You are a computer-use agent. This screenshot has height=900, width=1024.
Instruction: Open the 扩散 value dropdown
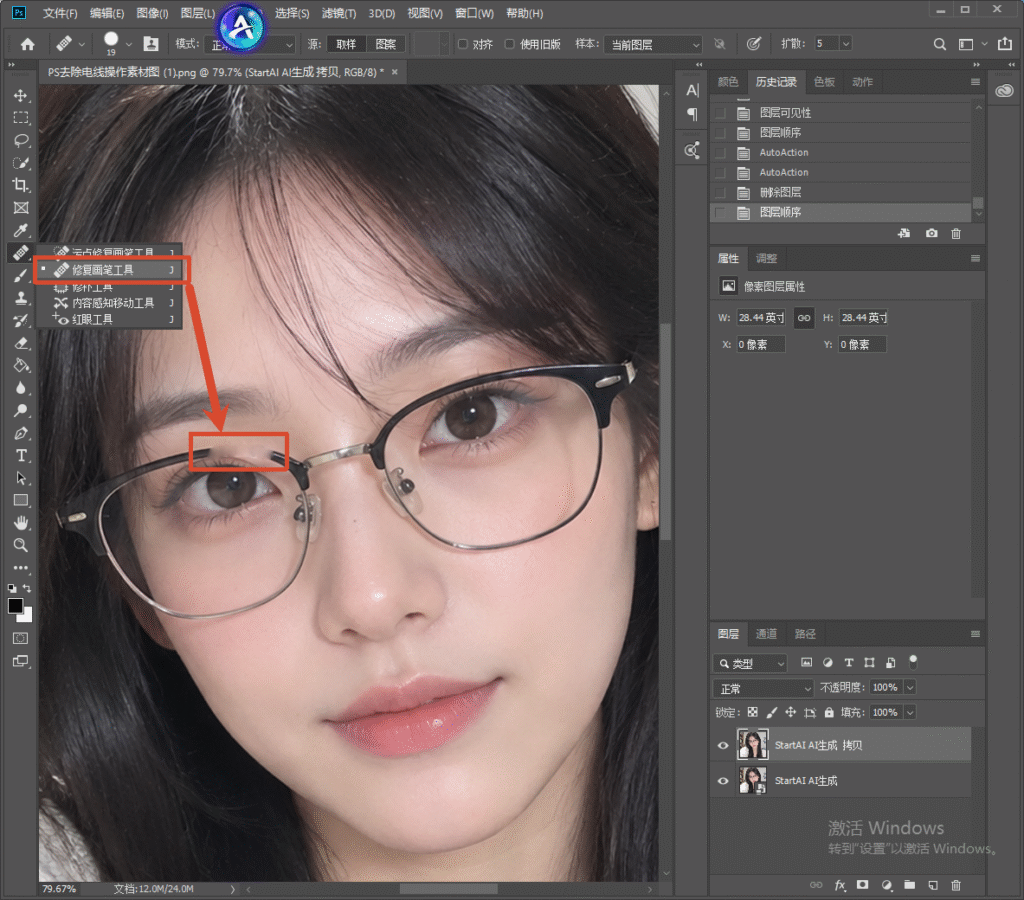846,44
